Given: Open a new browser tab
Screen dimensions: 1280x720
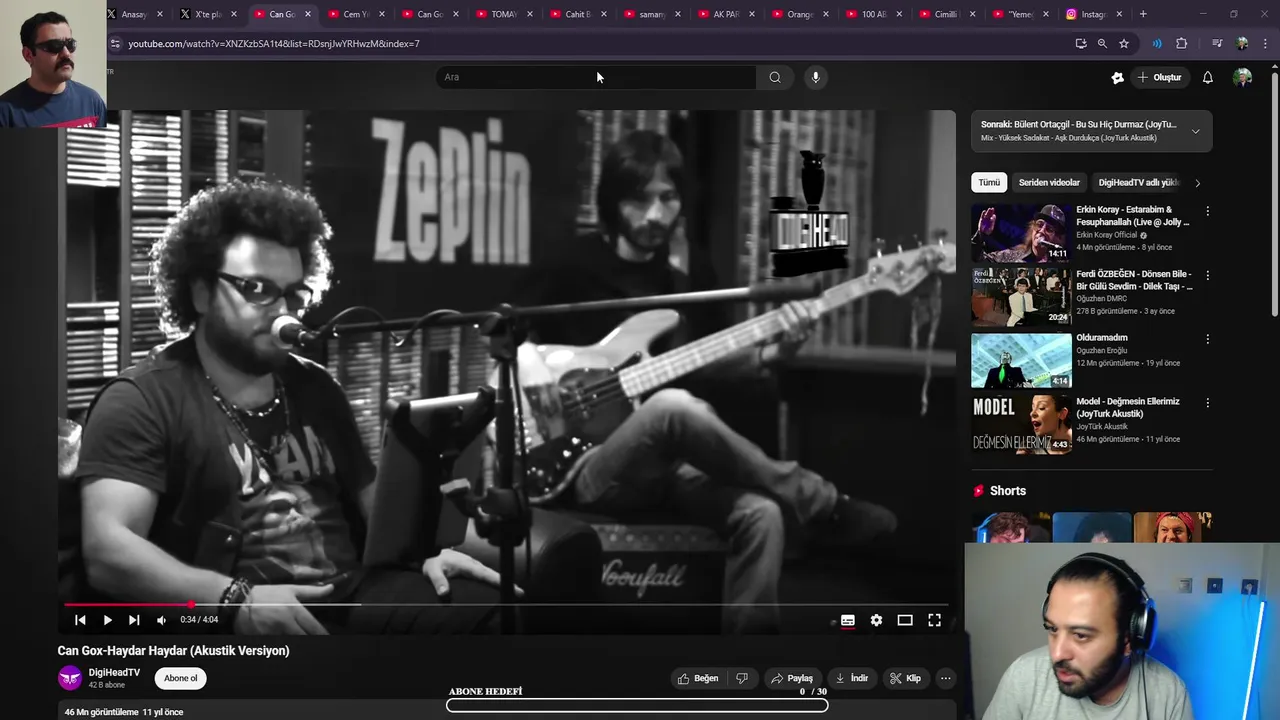Looking at the screenshot, I should coord(1143,14).
